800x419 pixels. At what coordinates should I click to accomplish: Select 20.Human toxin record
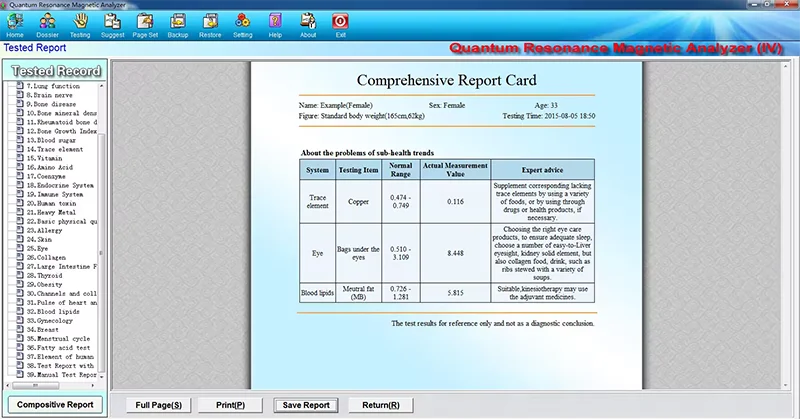[51, 203]
